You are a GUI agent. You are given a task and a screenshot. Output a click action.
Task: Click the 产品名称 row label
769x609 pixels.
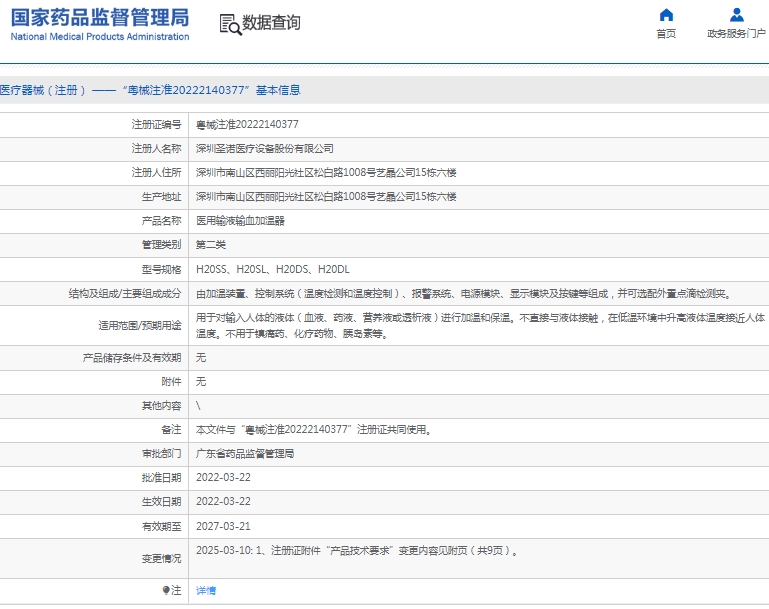161,221
